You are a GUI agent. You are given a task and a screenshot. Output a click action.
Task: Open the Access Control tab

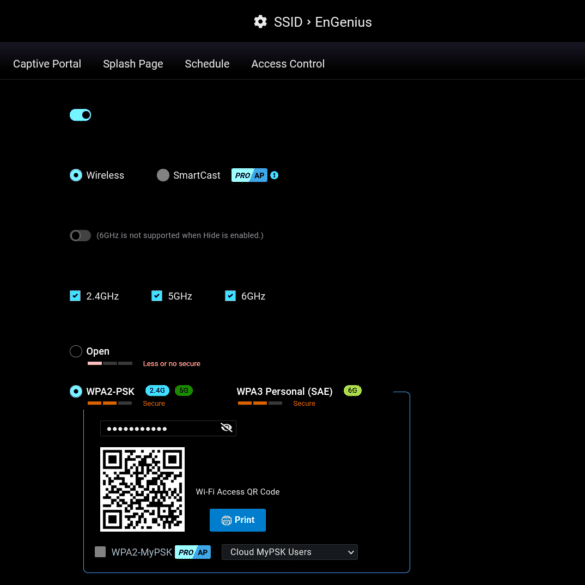click(x=288, y=64)
